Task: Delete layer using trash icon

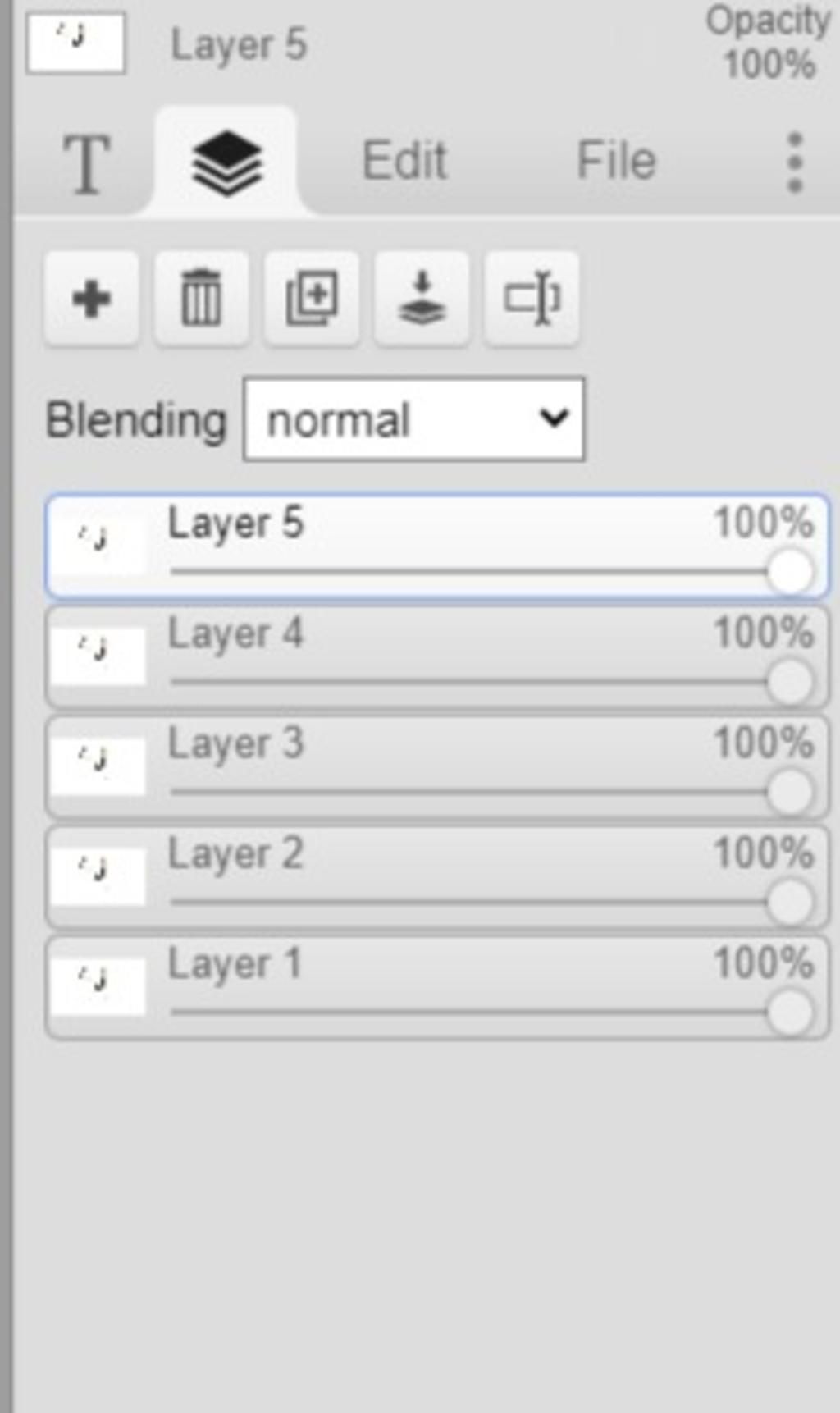Action: pos(201,298)
